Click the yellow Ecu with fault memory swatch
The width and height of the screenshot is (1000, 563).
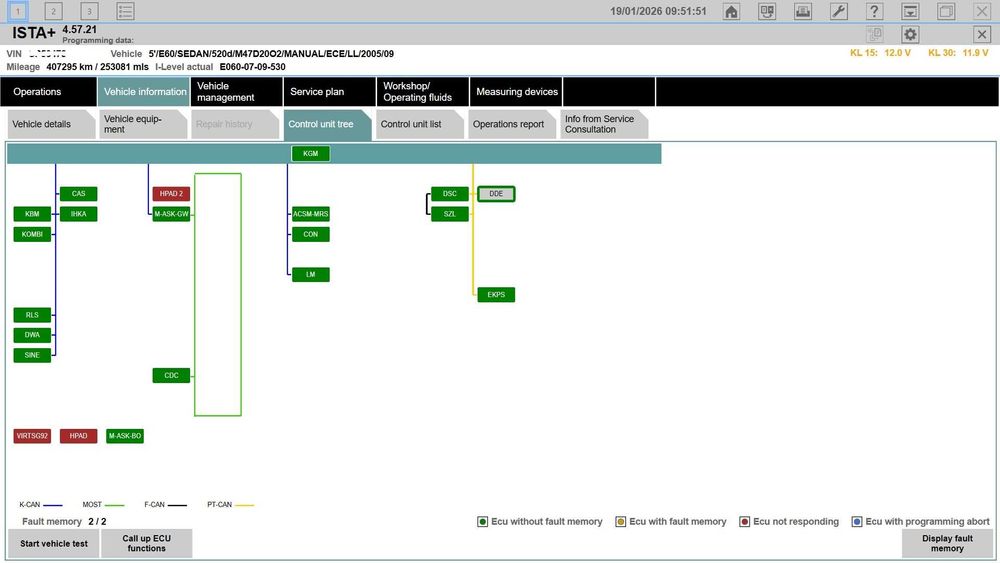click(x=620, y=522)
